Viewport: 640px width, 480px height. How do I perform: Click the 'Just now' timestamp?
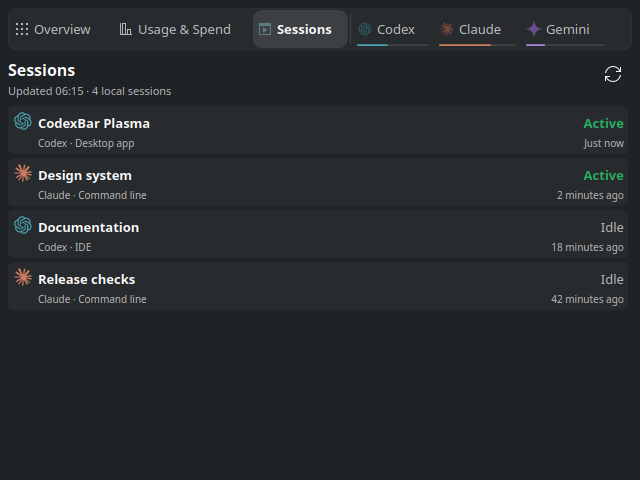tap(604, 143)
